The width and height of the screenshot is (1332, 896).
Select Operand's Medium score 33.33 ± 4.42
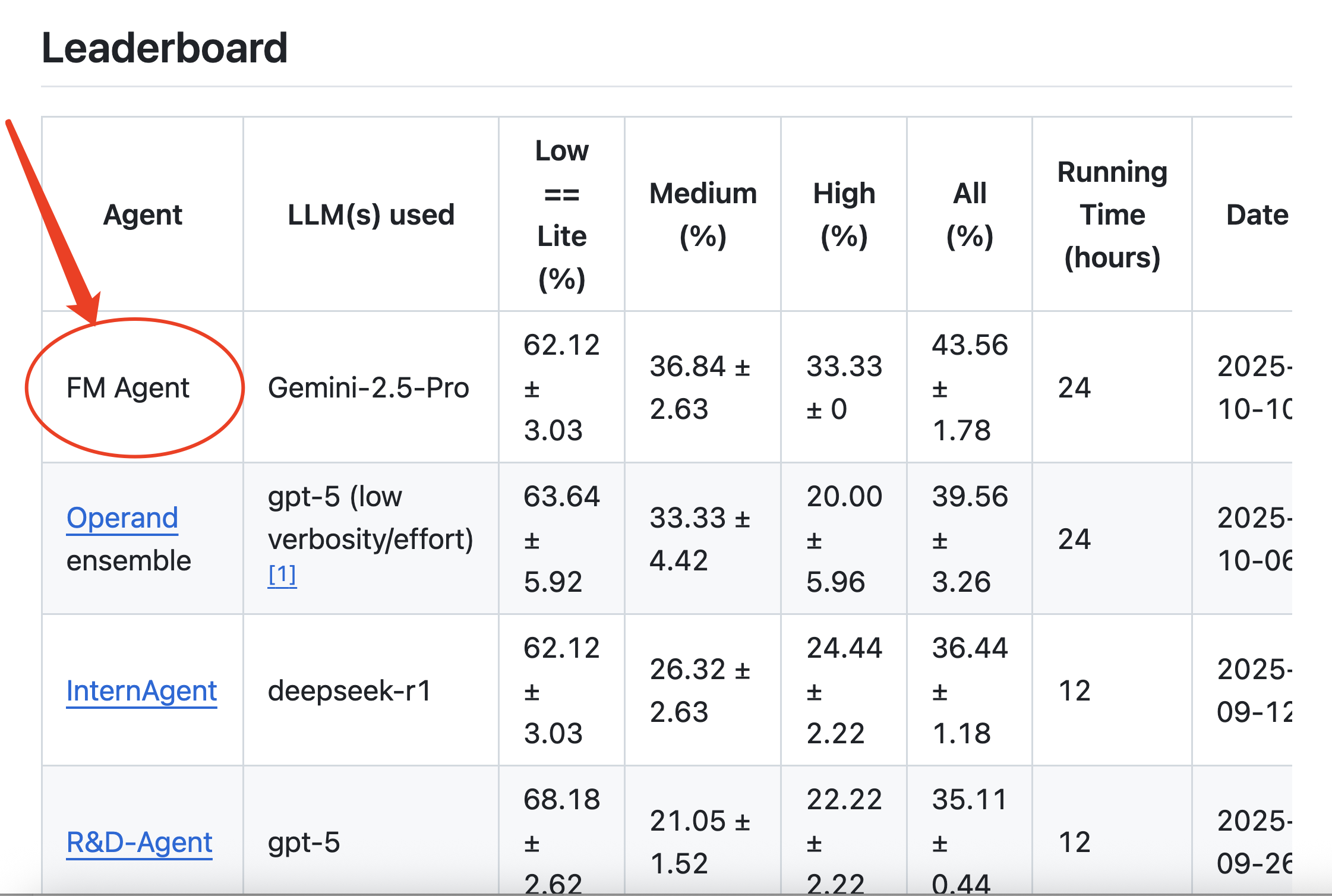pyautogui.click(x=700, y=539)
